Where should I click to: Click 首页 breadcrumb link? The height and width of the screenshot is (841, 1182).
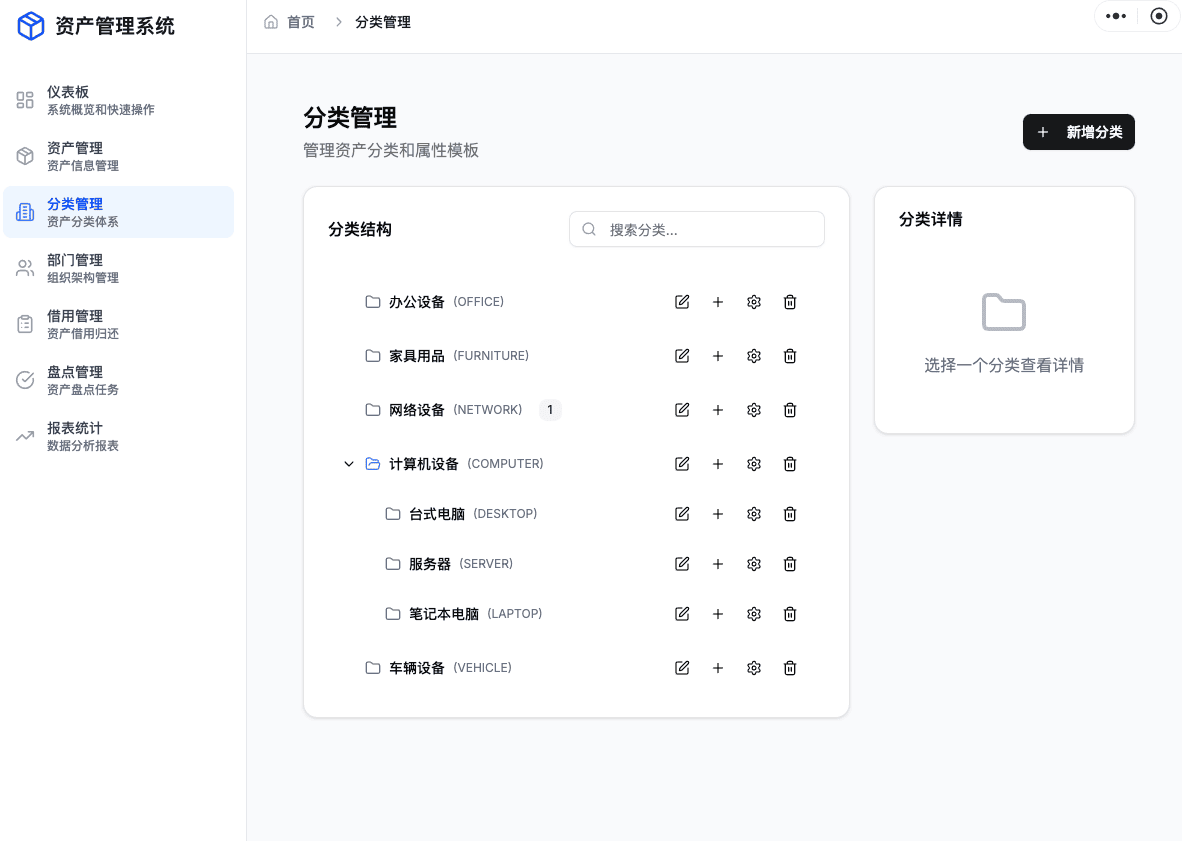301,22
